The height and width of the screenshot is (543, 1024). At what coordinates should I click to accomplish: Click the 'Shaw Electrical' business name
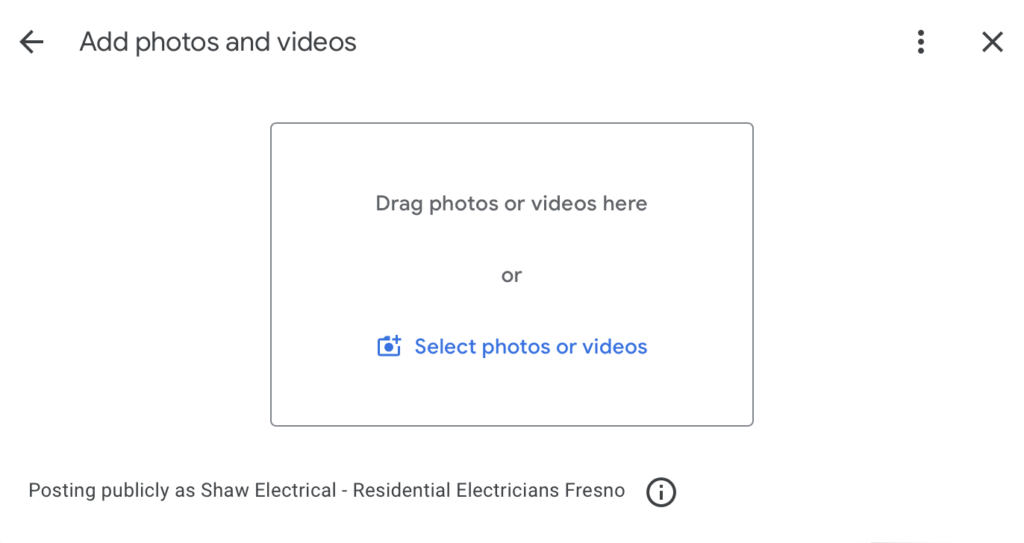[268, 491]
